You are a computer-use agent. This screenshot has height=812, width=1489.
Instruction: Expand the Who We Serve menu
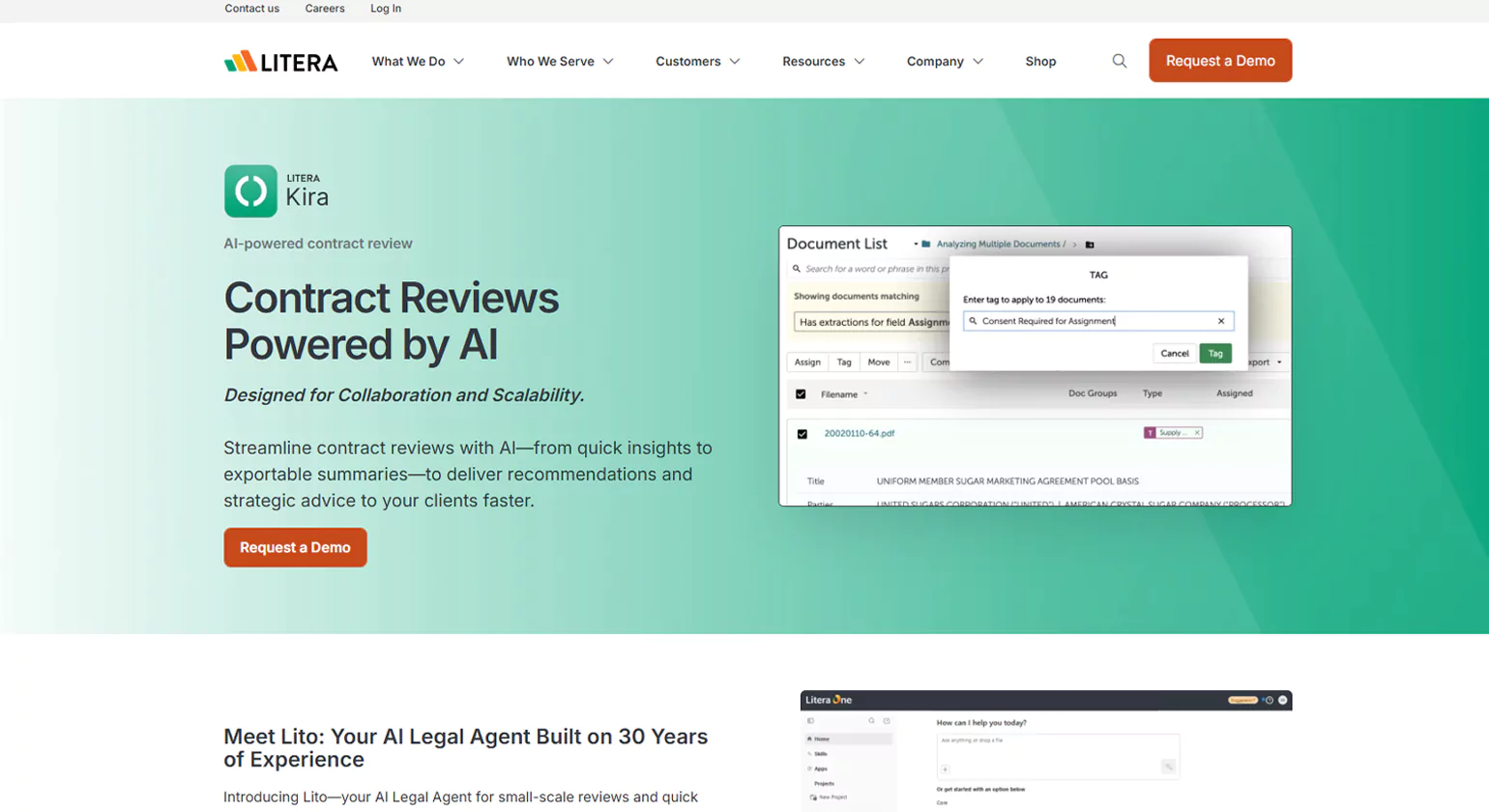coord(560,61)
